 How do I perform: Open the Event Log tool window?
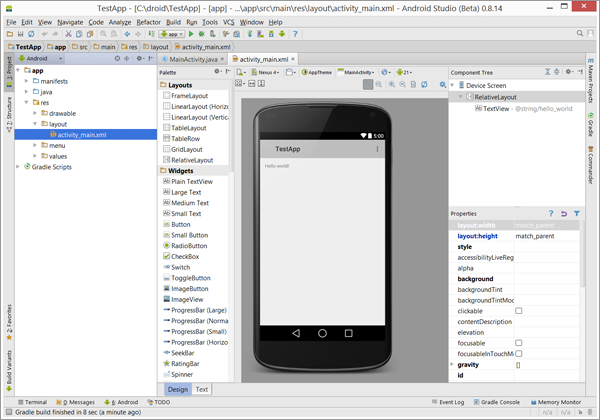(448, 402)
